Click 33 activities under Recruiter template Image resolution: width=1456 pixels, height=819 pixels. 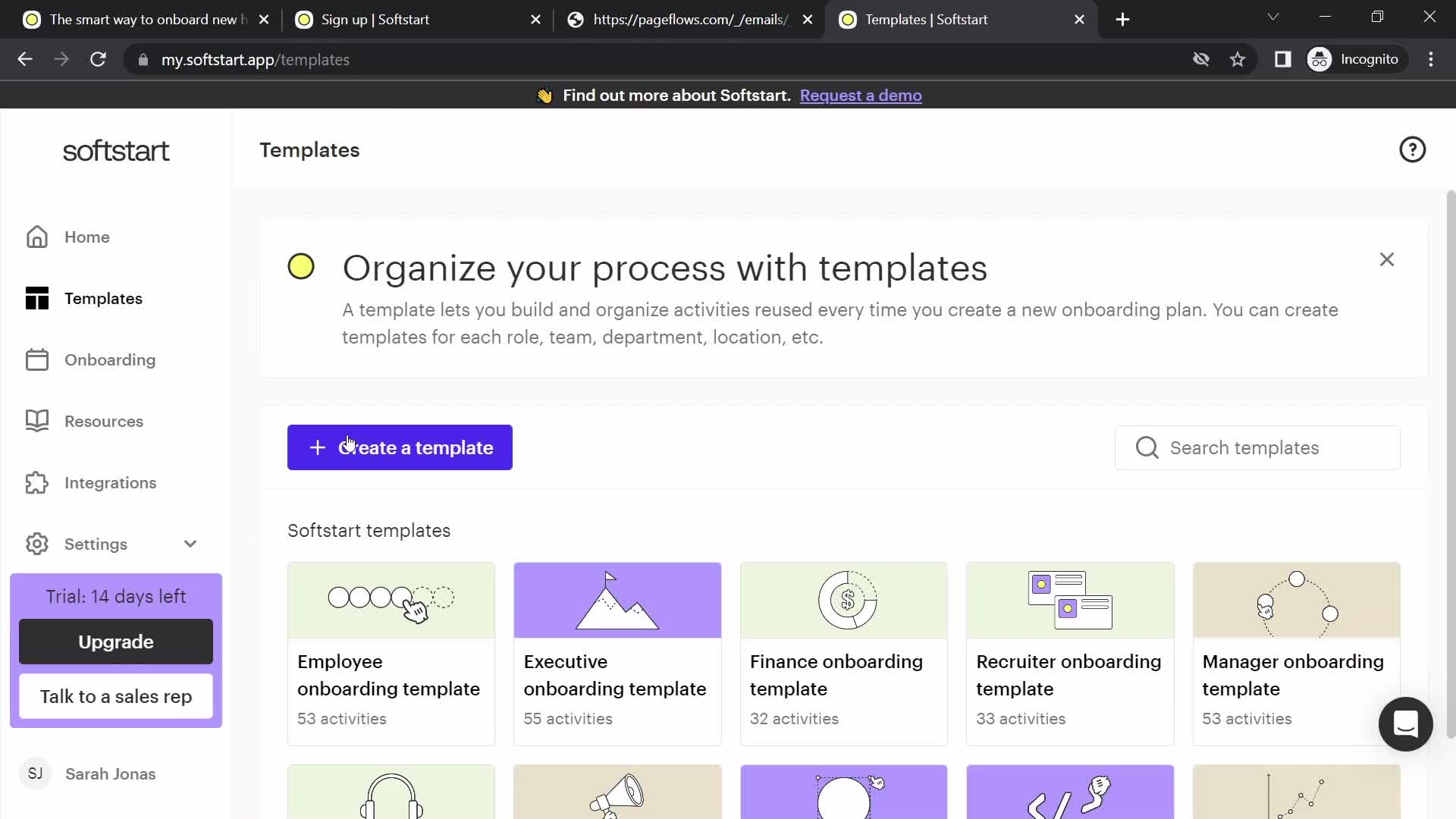(x=1021, y=719)
